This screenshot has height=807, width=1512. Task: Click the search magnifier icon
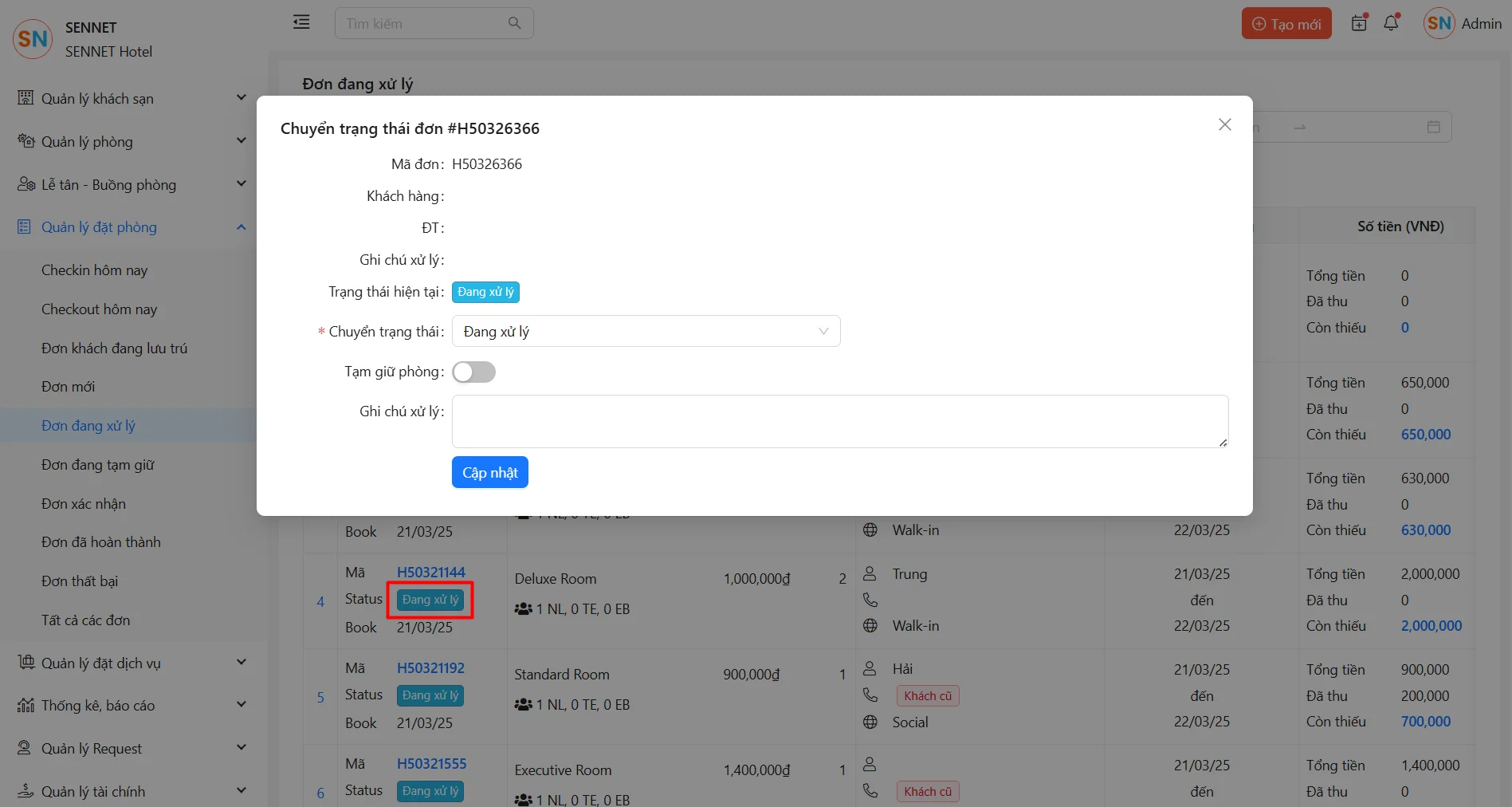514,23
